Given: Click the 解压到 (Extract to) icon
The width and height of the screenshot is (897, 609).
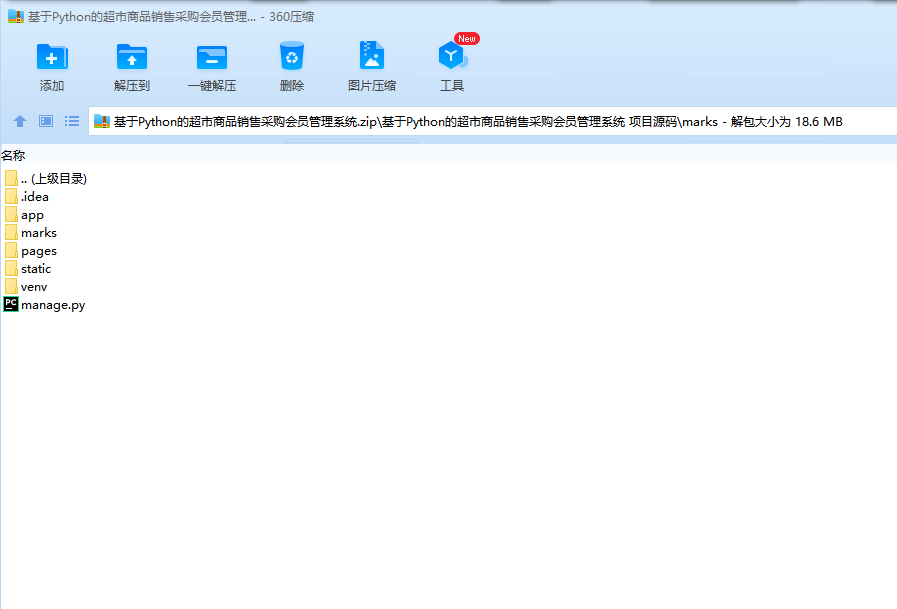Looking at the screenshot, I should pyautogui.click(x=132, y=57).
